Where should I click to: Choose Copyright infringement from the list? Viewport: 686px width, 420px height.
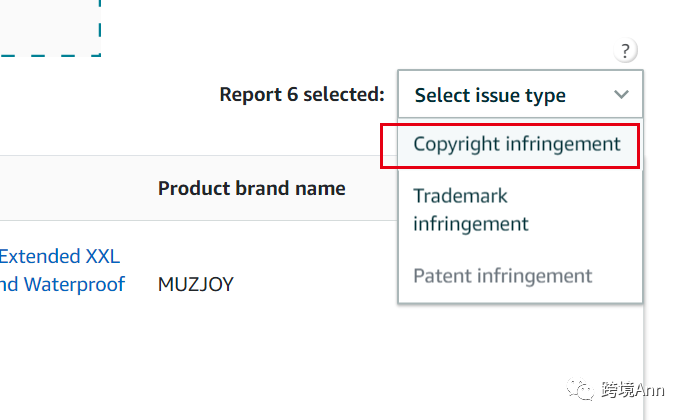516,144
